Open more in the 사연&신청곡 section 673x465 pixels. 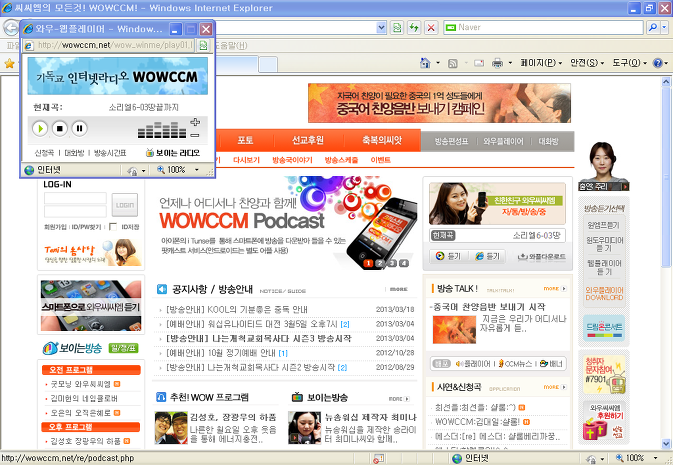pyautogui.click(x=555, y=387)
